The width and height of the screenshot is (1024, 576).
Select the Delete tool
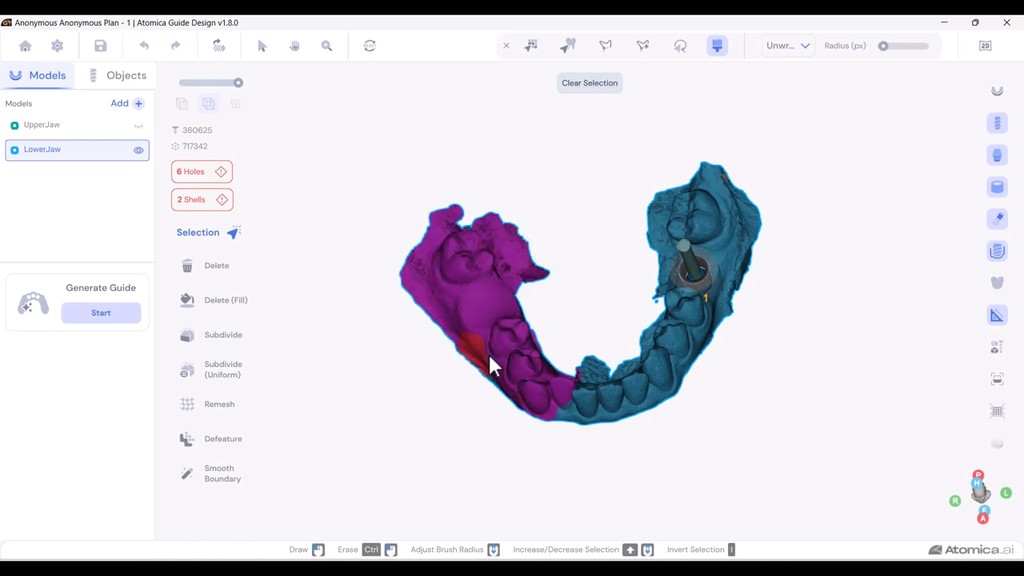point(210,266)
